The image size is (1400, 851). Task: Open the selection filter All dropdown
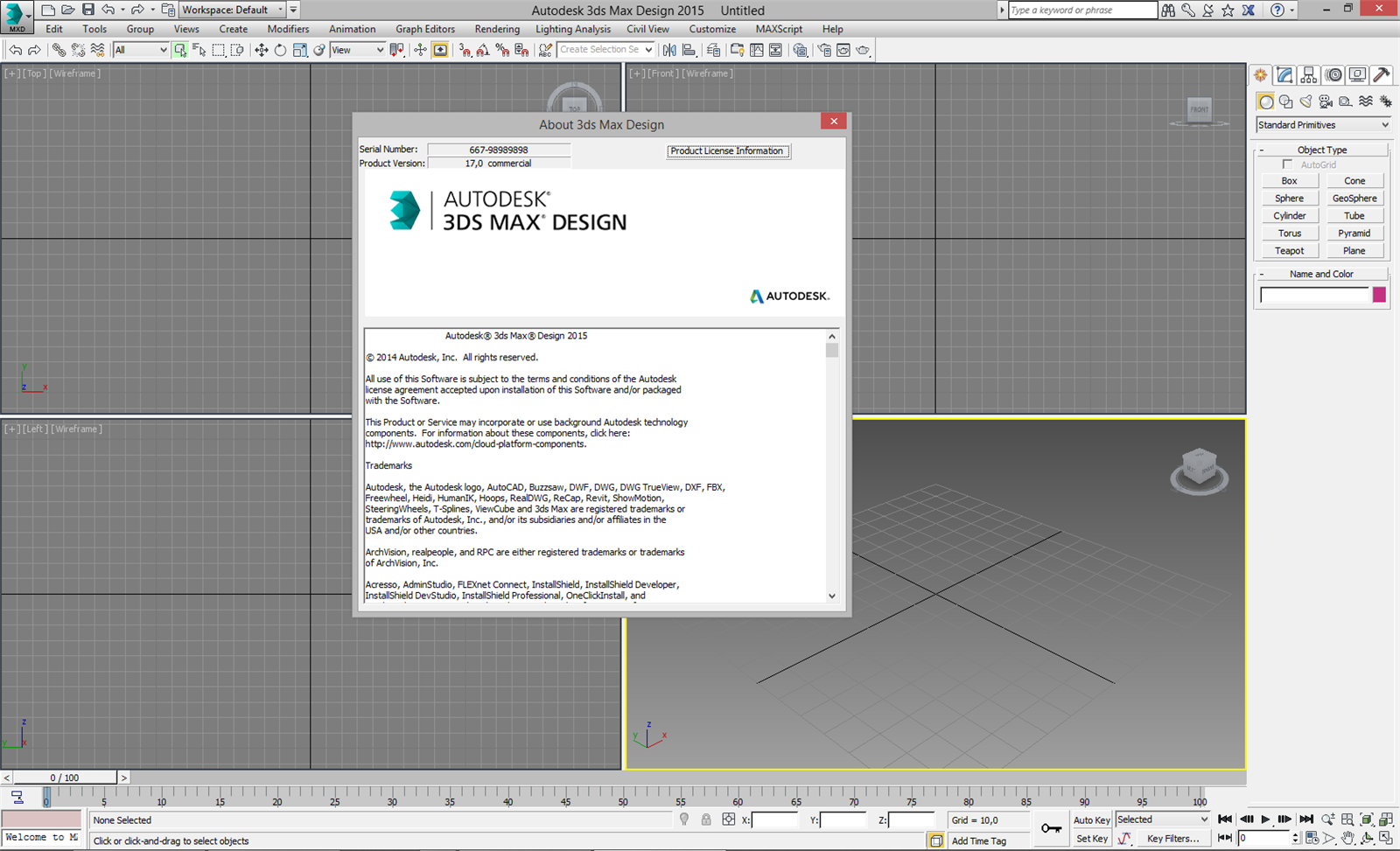click(141, 50)
